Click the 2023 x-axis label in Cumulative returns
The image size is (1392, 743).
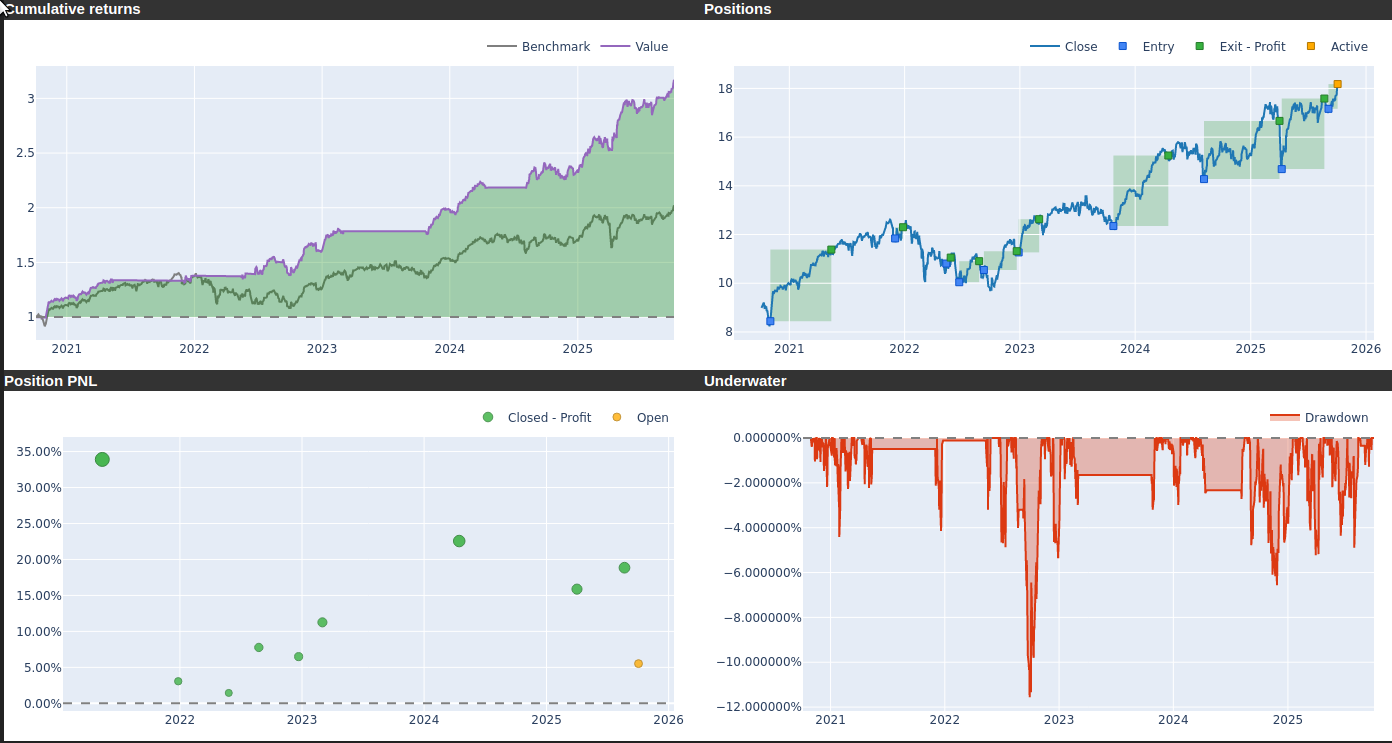322,349
